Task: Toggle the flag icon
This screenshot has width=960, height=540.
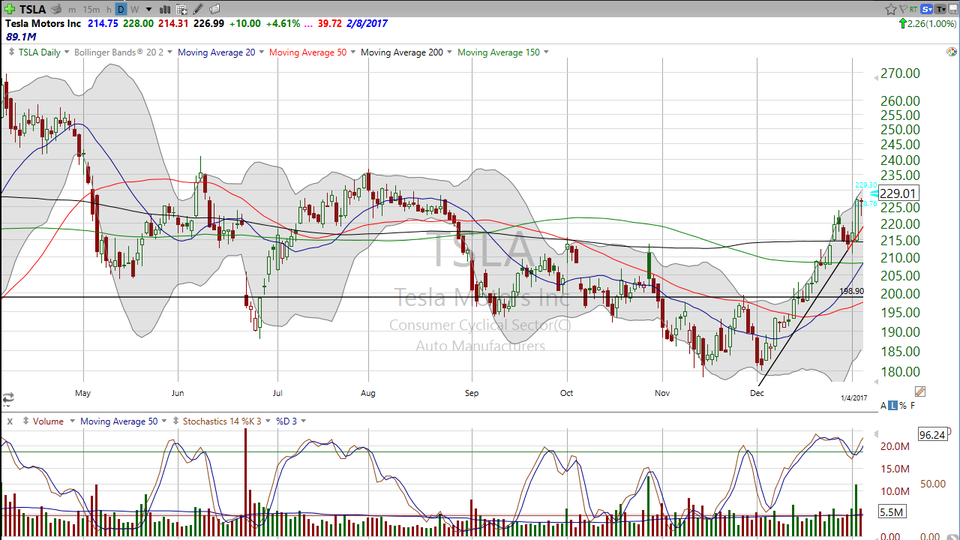Action: [x=903, y=9]
